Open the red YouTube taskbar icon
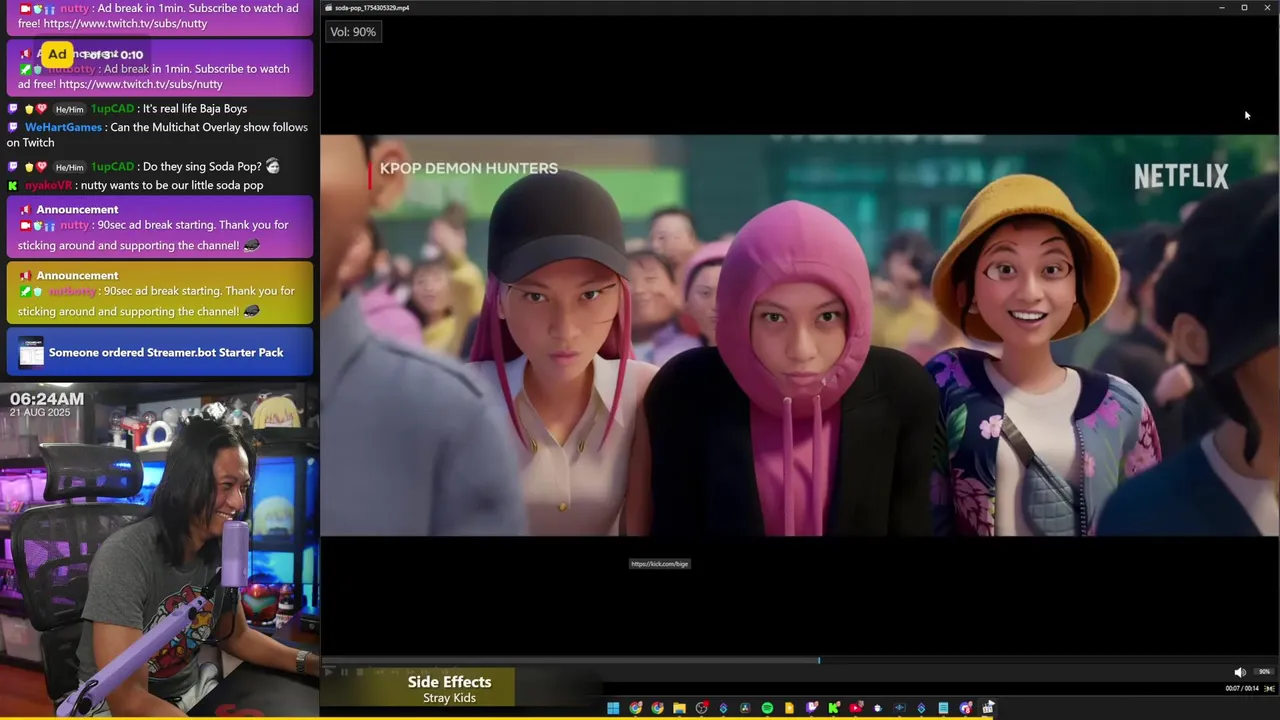The width and height of the screenshot is (1280, 720). [856, 708]
